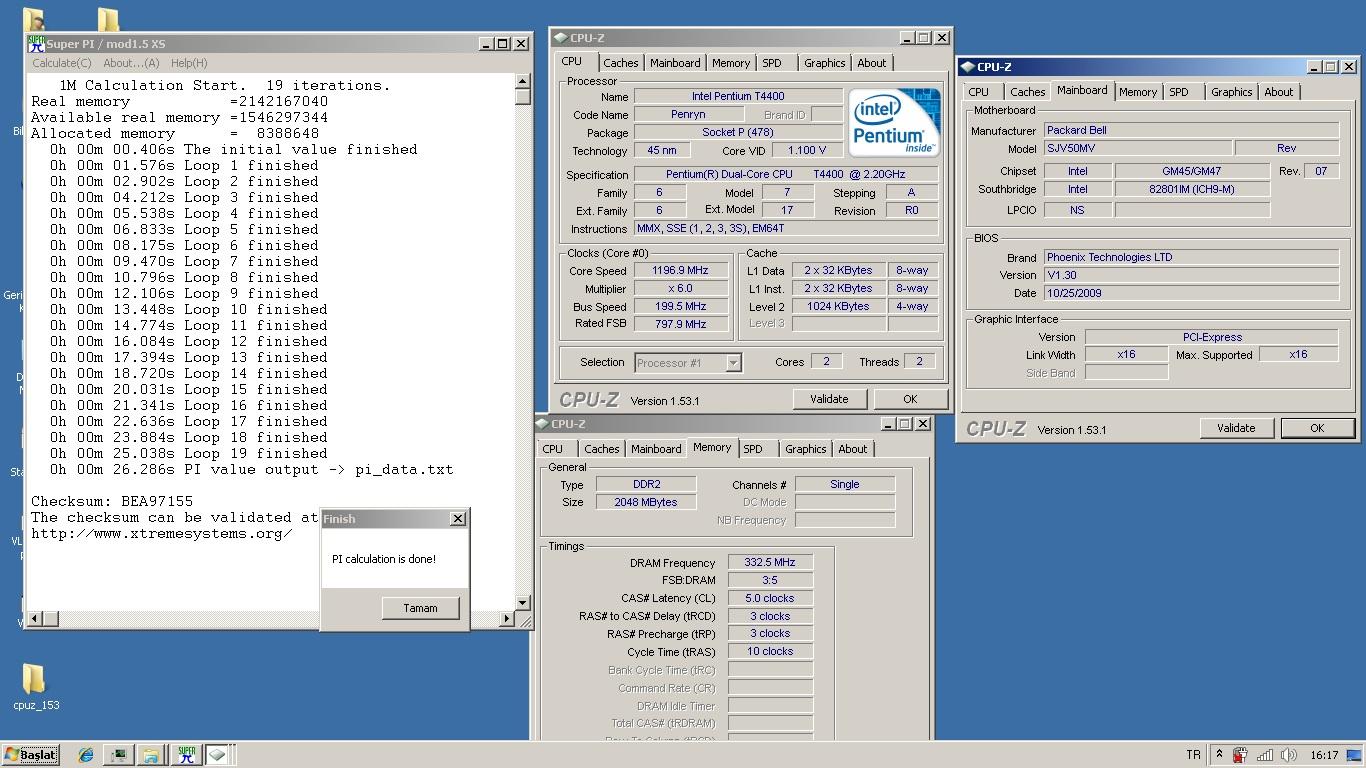Switch to SPD tab in CPU window
This screenshot has height=768, width=1366.
pos(772,63)
